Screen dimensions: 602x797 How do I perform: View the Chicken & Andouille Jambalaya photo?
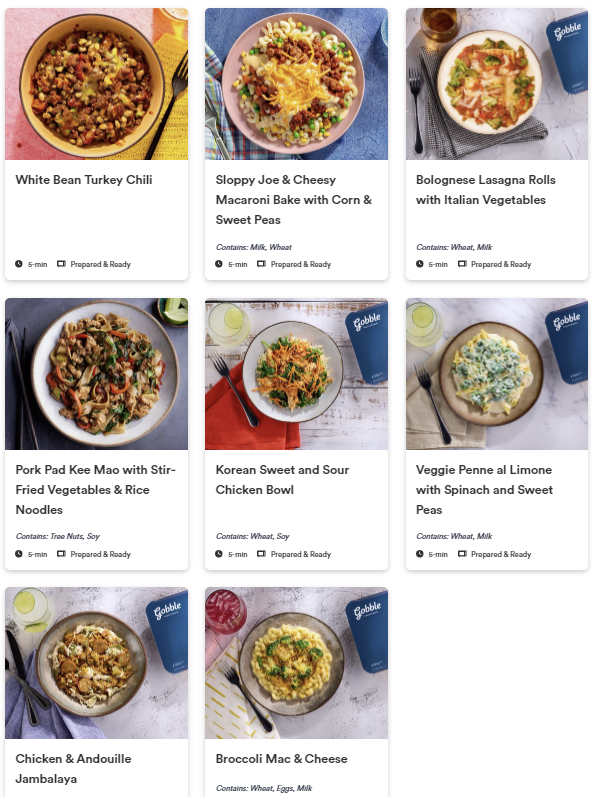tap(96, 662)
